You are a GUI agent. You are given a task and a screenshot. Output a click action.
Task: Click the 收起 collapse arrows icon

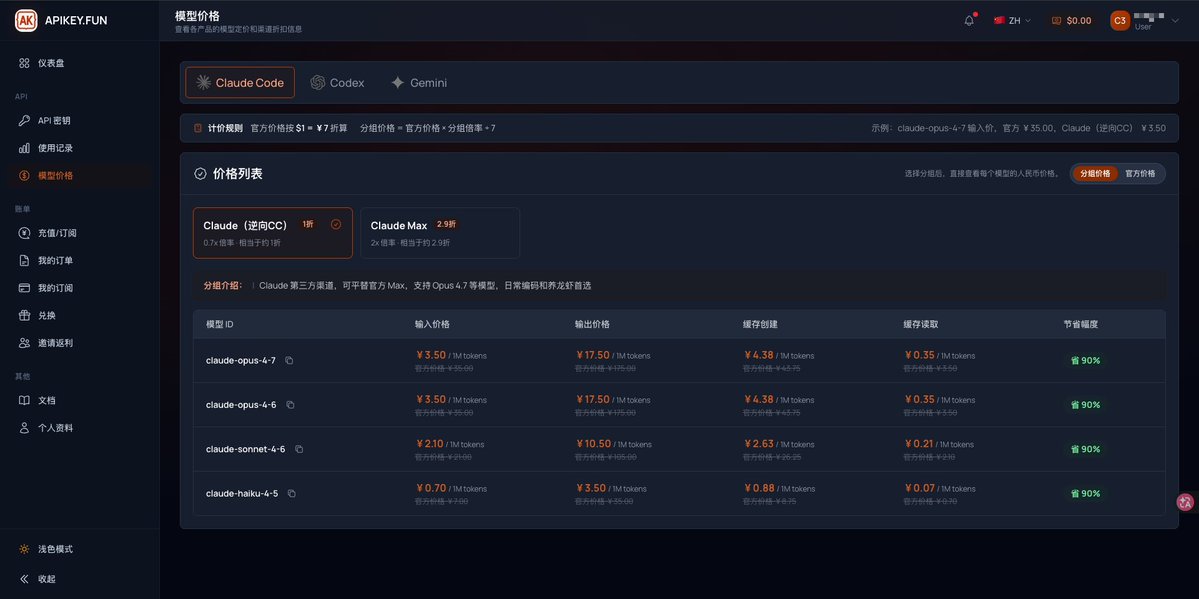click(24, 579)
